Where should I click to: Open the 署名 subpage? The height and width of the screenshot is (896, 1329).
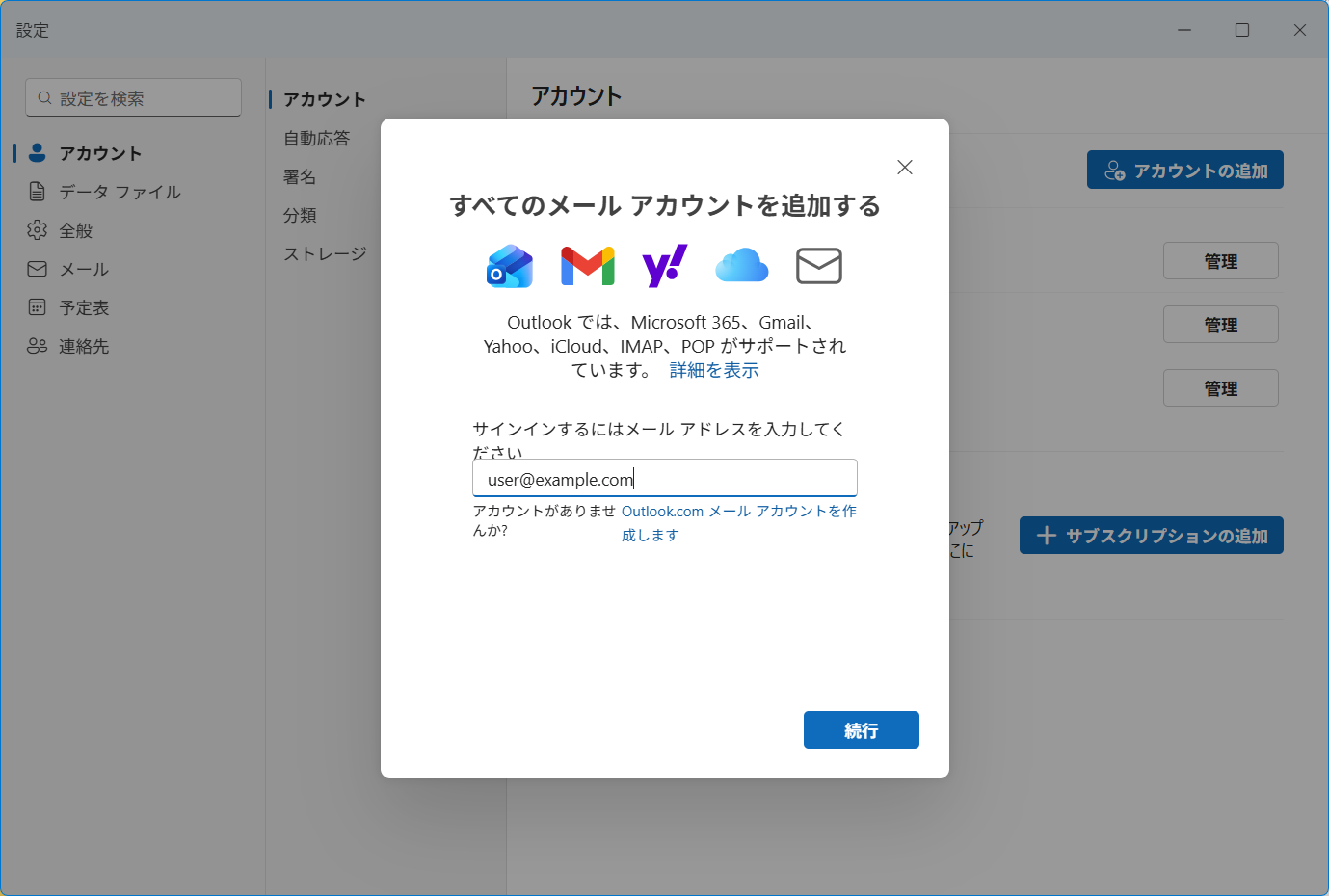(300, 176)
